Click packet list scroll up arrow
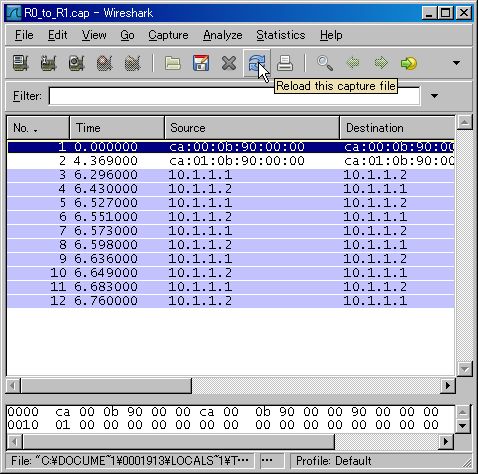 click(x=464, y=122)
